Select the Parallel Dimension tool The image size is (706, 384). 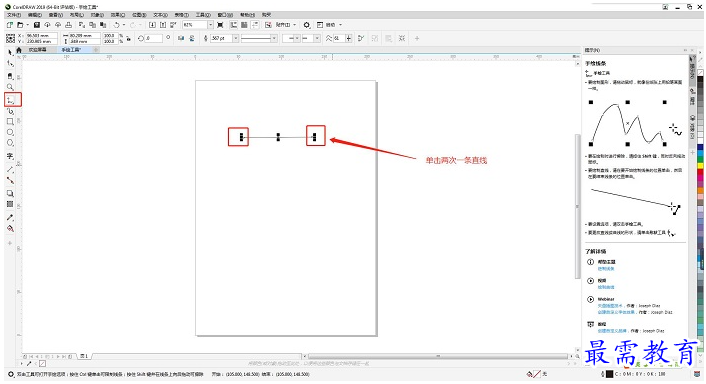pyautogui.click(x=10, y=169)
